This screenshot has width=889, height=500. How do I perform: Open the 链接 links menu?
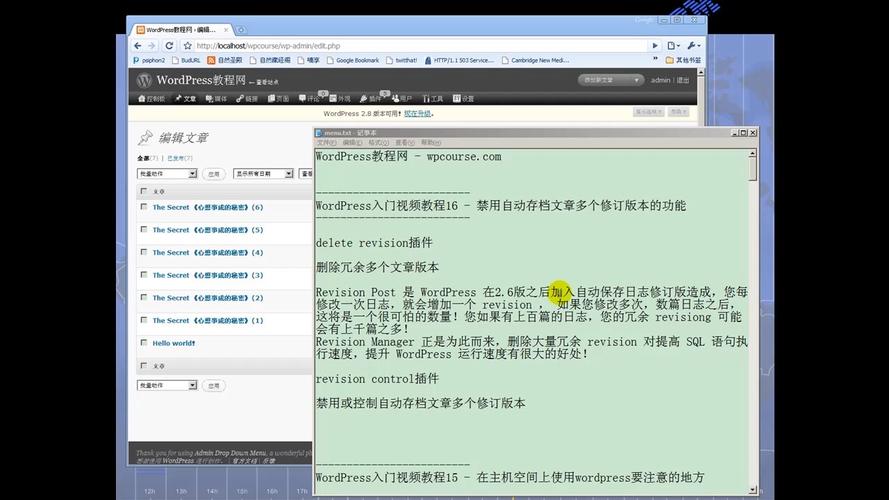tap(247, 99)
